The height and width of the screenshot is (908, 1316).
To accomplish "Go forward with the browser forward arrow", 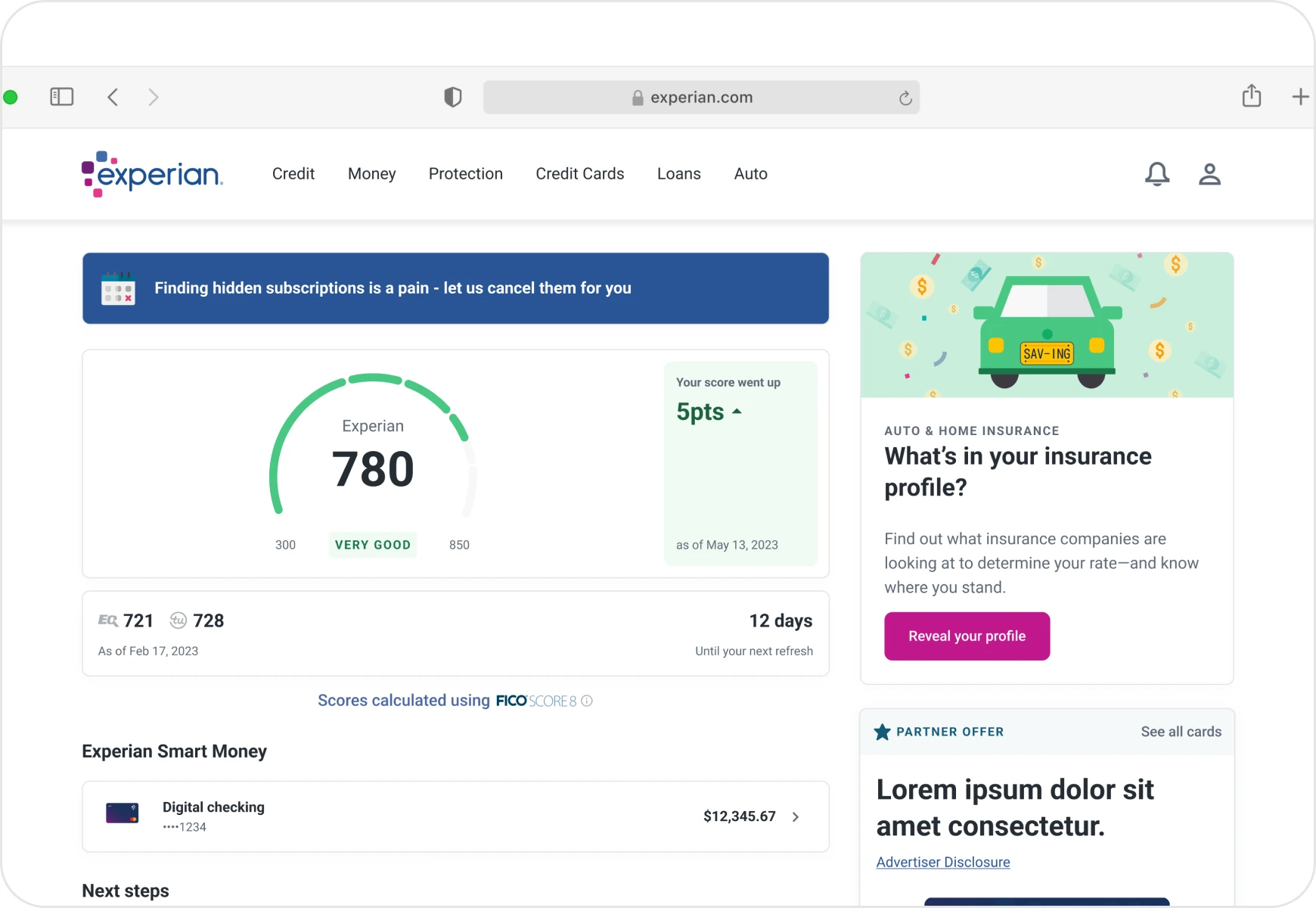I will (154, 97).
